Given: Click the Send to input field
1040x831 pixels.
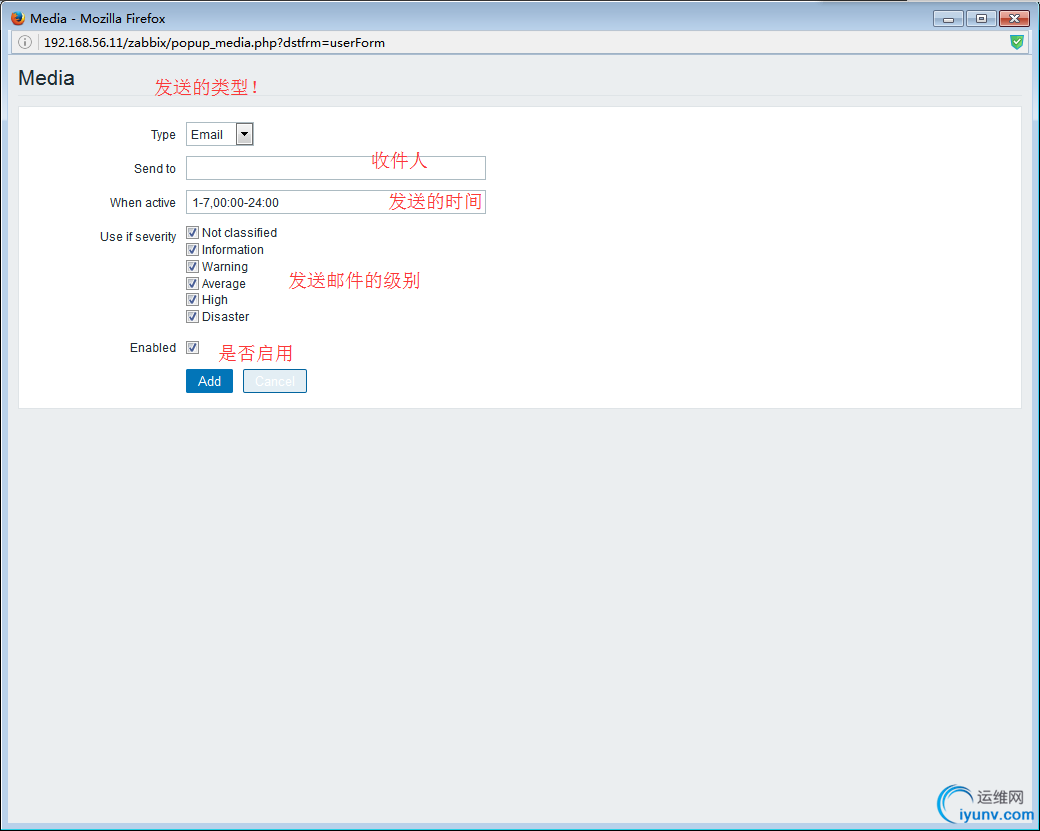Looking at the screenshot, I should [336, 168].
